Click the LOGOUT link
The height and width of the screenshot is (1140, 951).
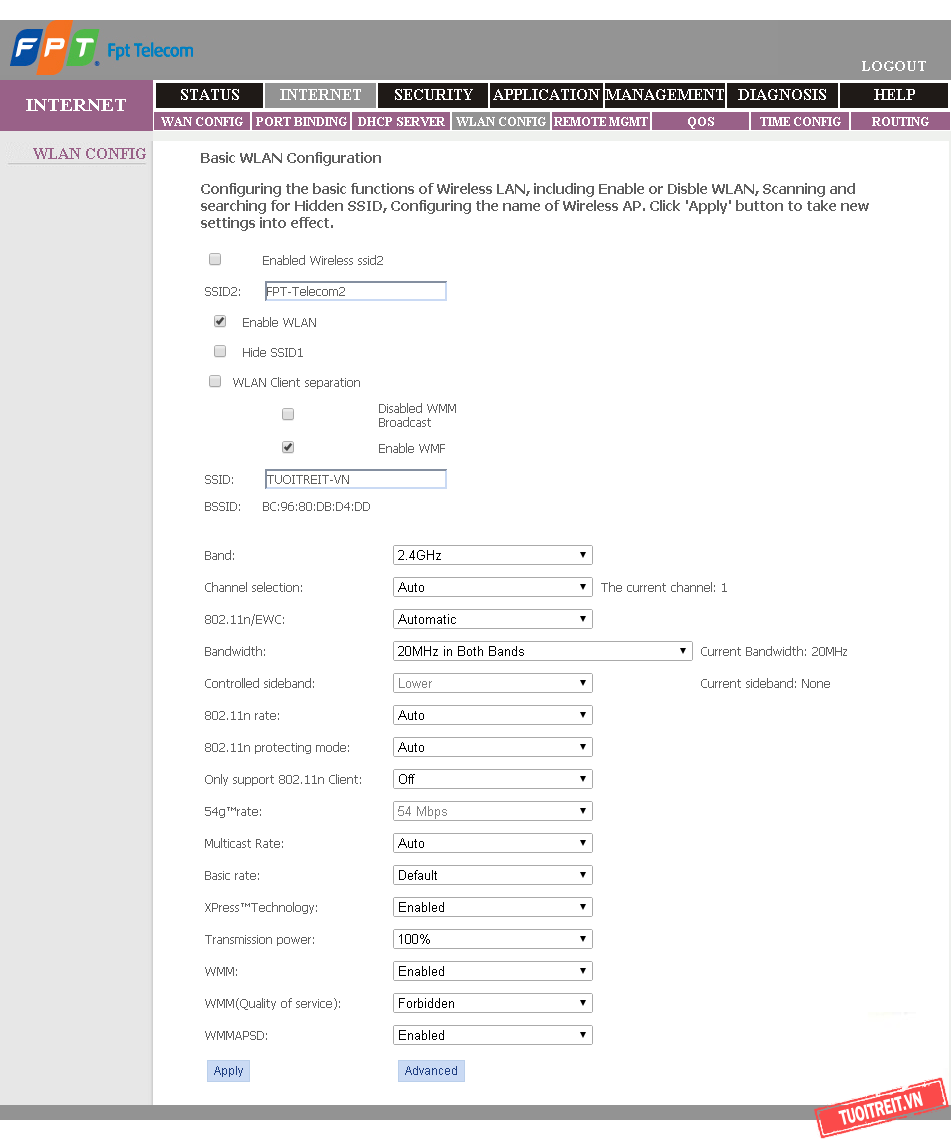[894, 66]
